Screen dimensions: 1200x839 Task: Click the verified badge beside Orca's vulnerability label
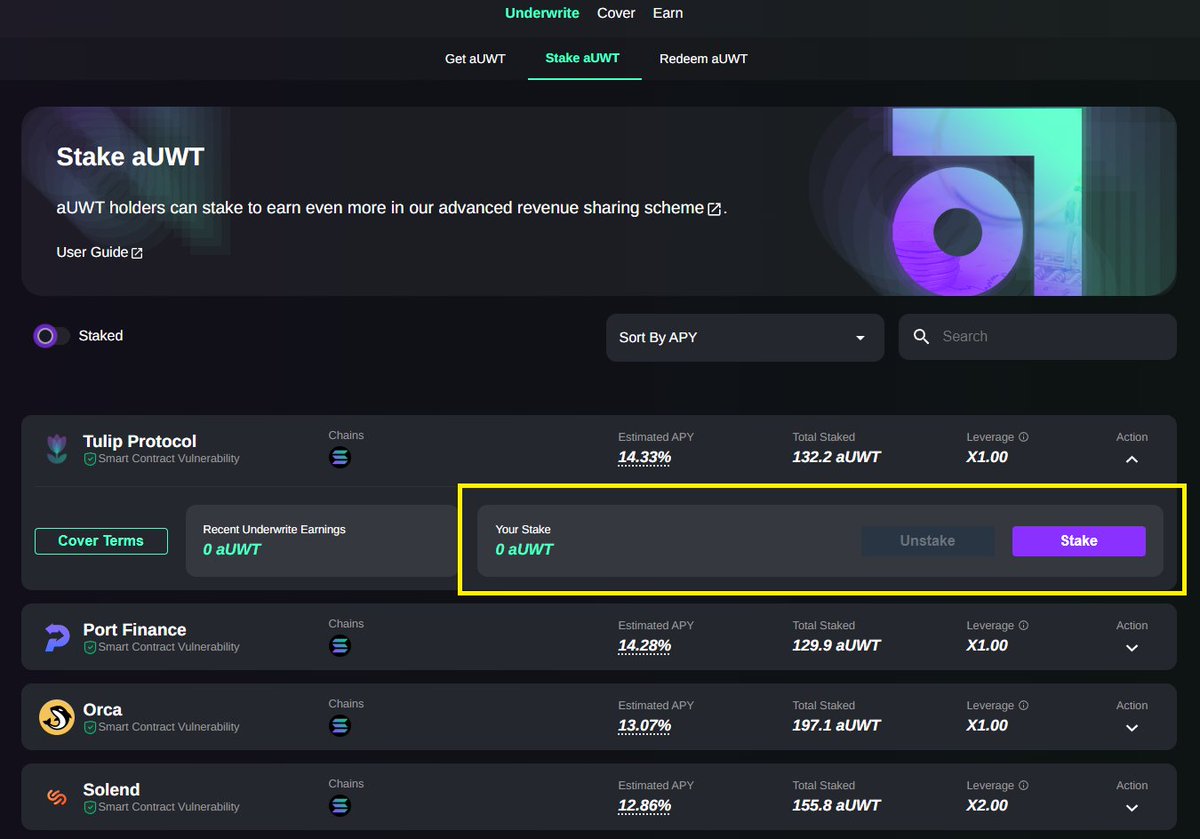pos(91,727)
